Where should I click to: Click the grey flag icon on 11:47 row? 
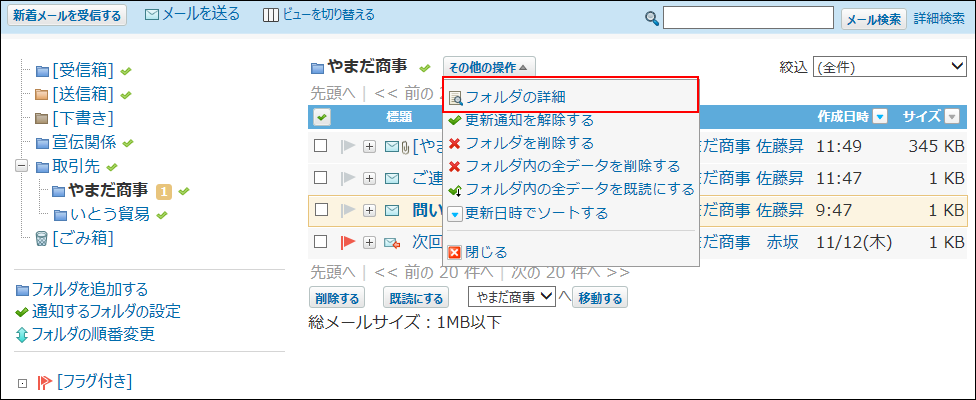point(348,179)
